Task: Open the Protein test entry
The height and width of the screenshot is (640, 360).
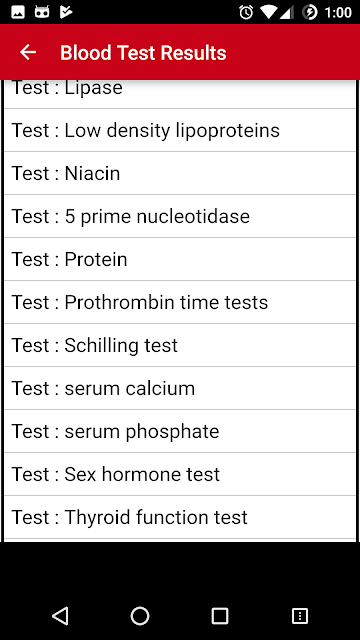Action: tap(180, 259)
